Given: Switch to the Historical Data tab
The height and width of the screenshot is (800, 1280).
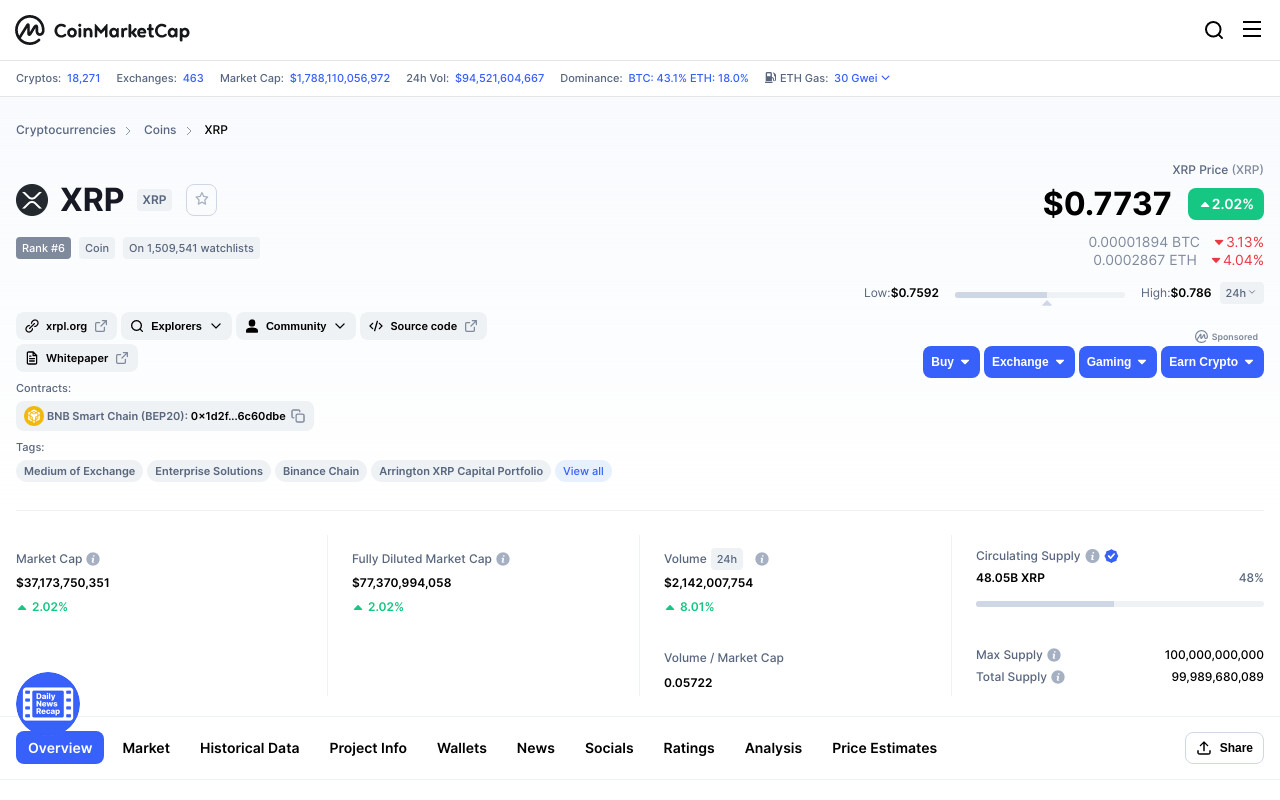Looking at the screenshot, I should point(250,748).
